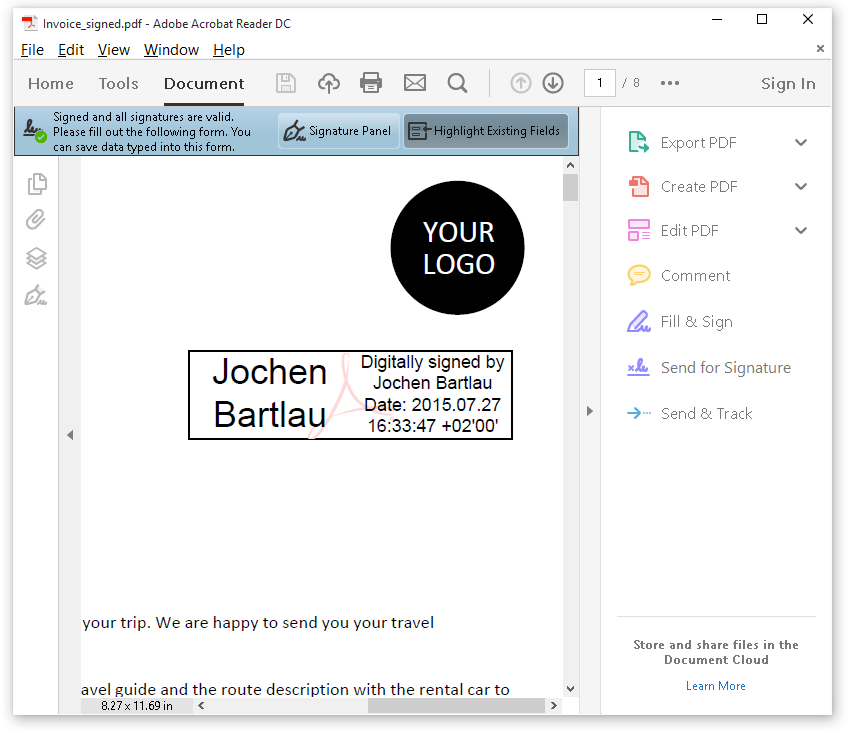This screenshot has width=850, height=732.
Task: Click vertical scrollbar down arrow
Action: tap(570, 689)
